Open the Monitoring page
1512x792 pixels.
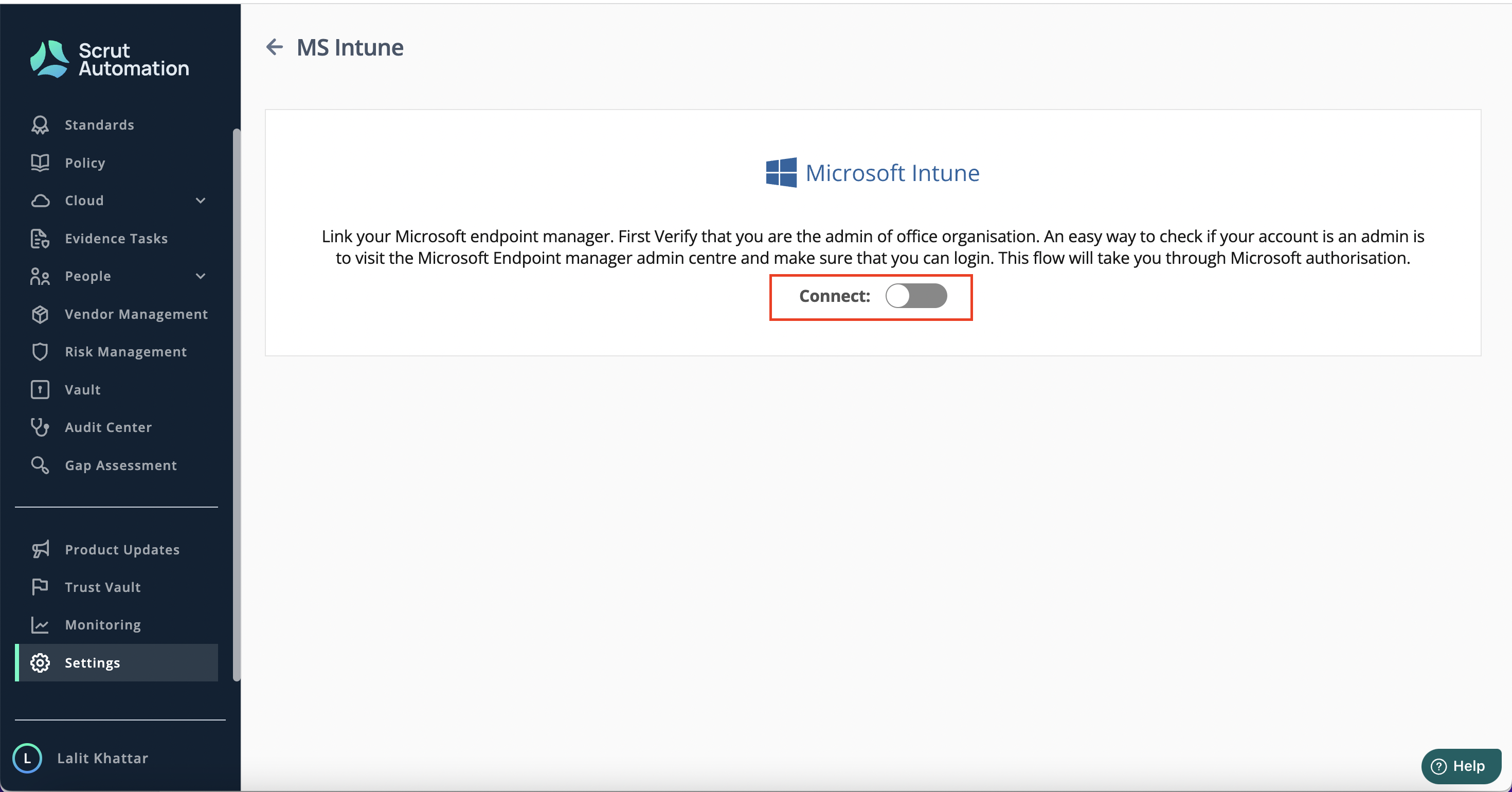tap(116, 625)
